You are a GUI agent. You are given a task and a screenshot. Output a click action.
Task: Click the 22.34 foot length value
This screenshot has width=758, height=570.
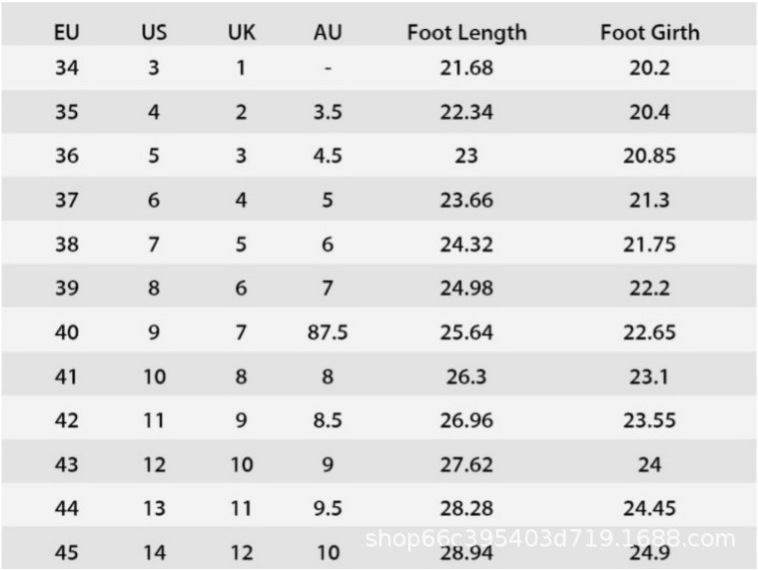pyautogui.click(x=466, y=112)
